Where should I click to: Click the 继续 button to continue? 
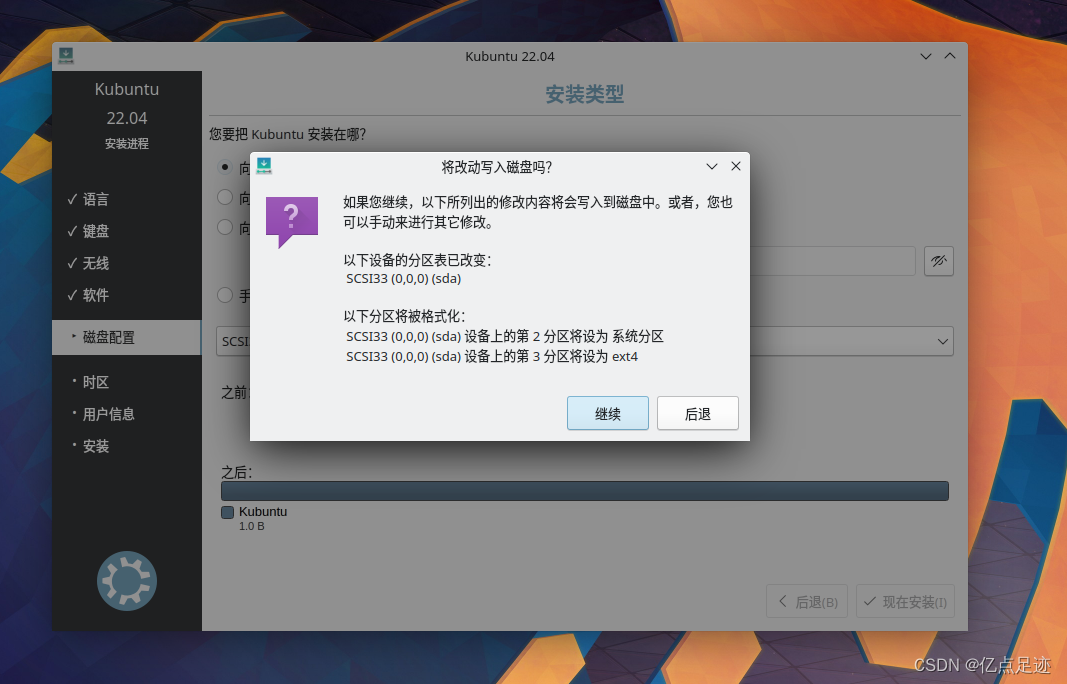click(608, 413)
